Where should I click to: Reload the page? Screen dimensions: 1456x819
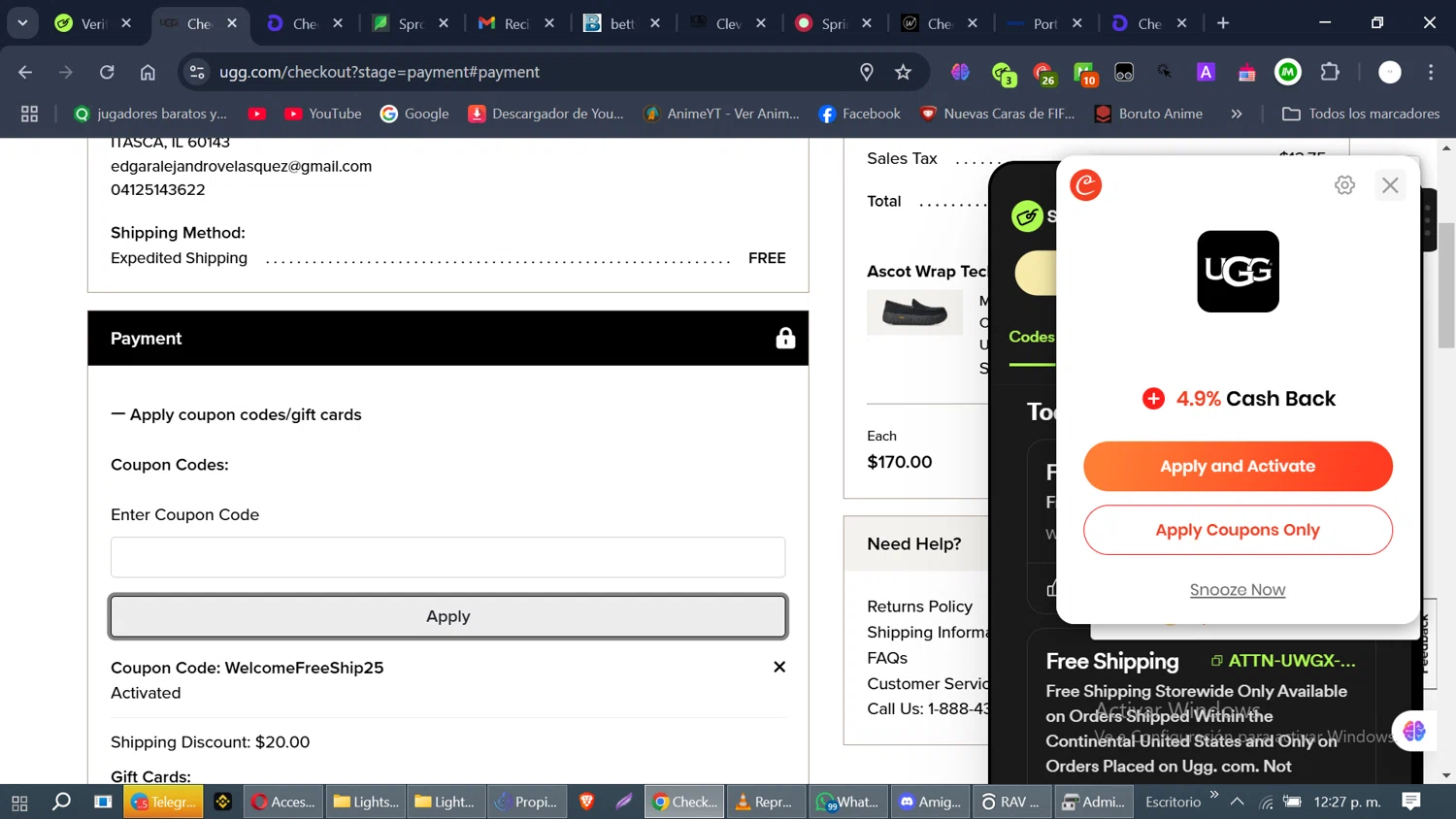pos(107,72)
